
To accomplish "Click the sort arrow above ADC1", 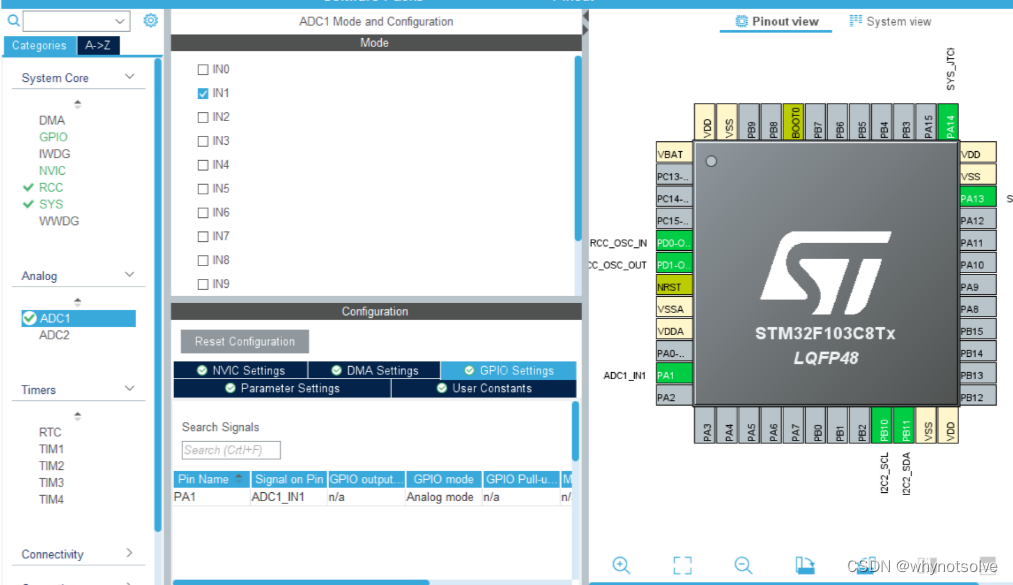I will pyautogui.click(x=78, y=302).
